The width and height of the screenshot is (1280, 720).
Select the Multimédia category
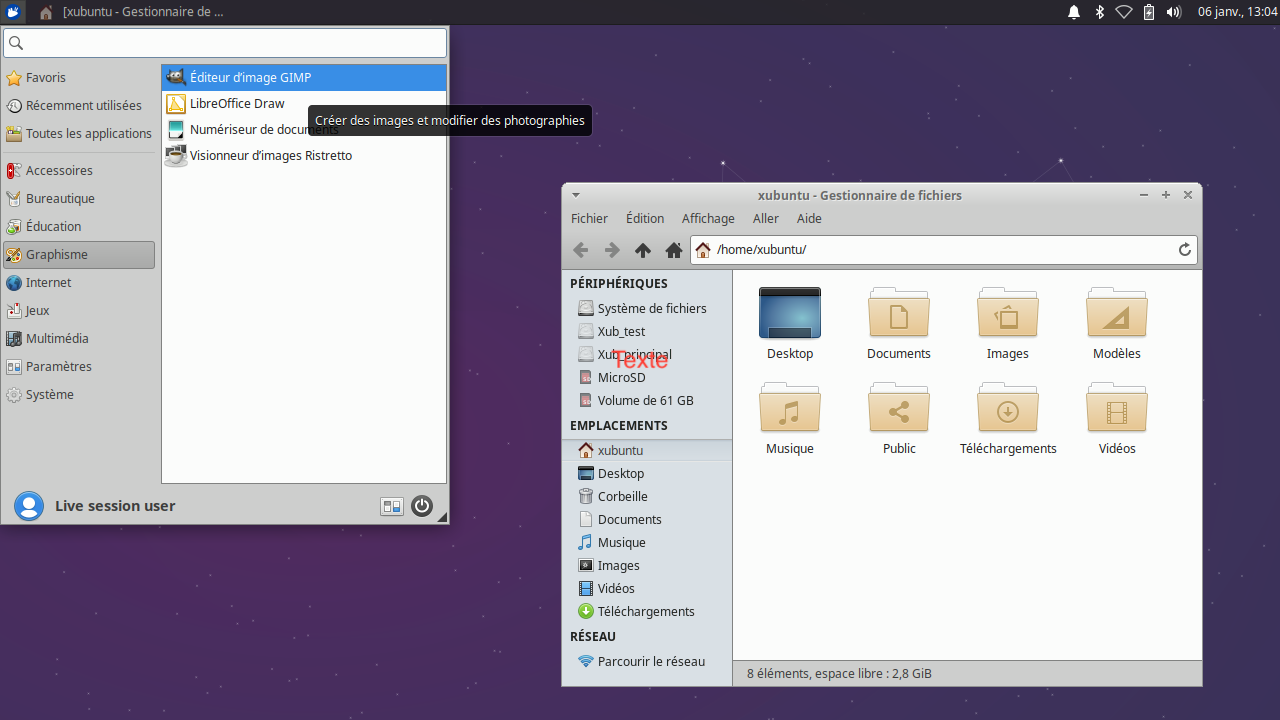(57, 339)
